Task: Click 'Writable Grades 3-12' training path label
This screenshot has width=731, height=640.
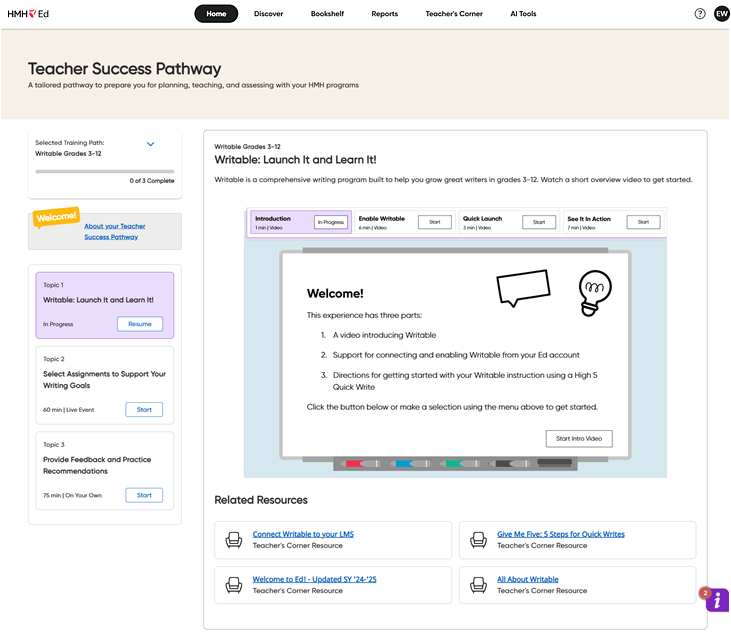Action: point(68,154)
